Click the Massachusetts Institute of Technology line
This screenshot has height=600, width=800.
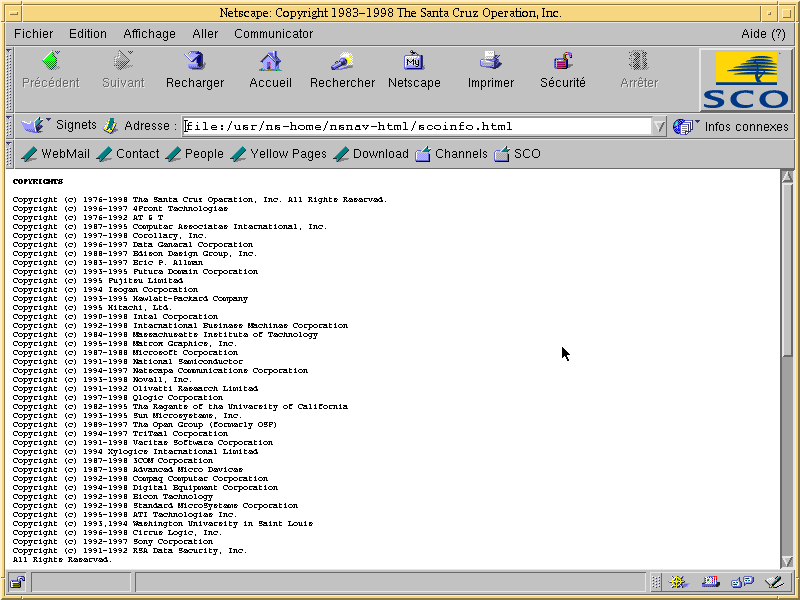click(x=165, y=335)
